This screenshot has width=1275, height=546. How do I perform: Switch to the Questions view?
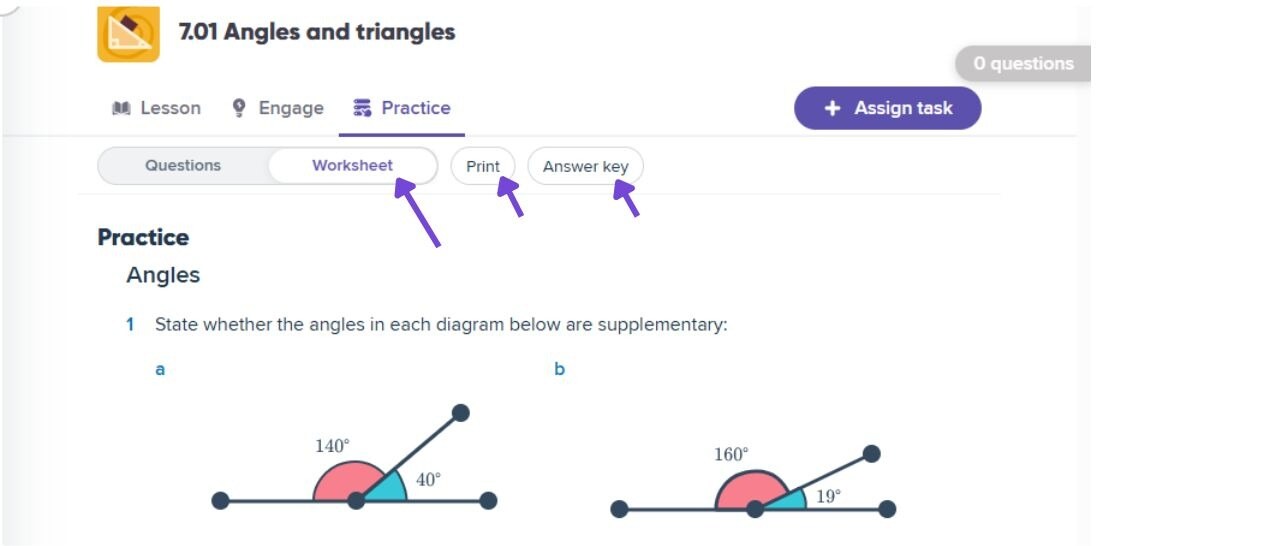pos(183,166)
